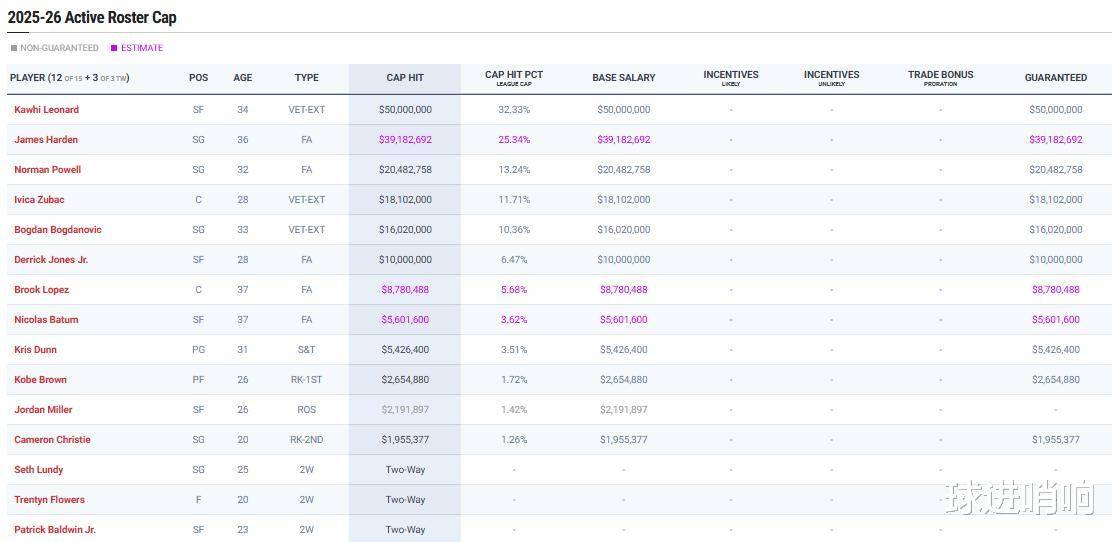Open Jordan Miller's player link
1116x542 pixels.
(x=43, y=410)
